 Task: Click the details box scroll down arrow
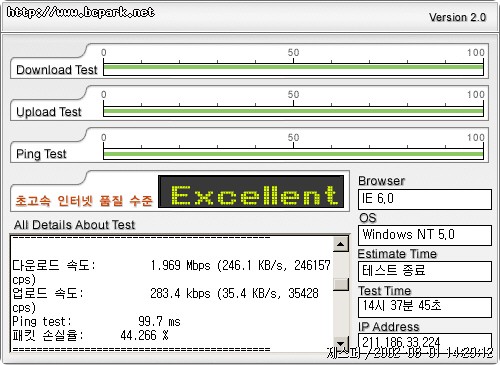tap(340, 343)
